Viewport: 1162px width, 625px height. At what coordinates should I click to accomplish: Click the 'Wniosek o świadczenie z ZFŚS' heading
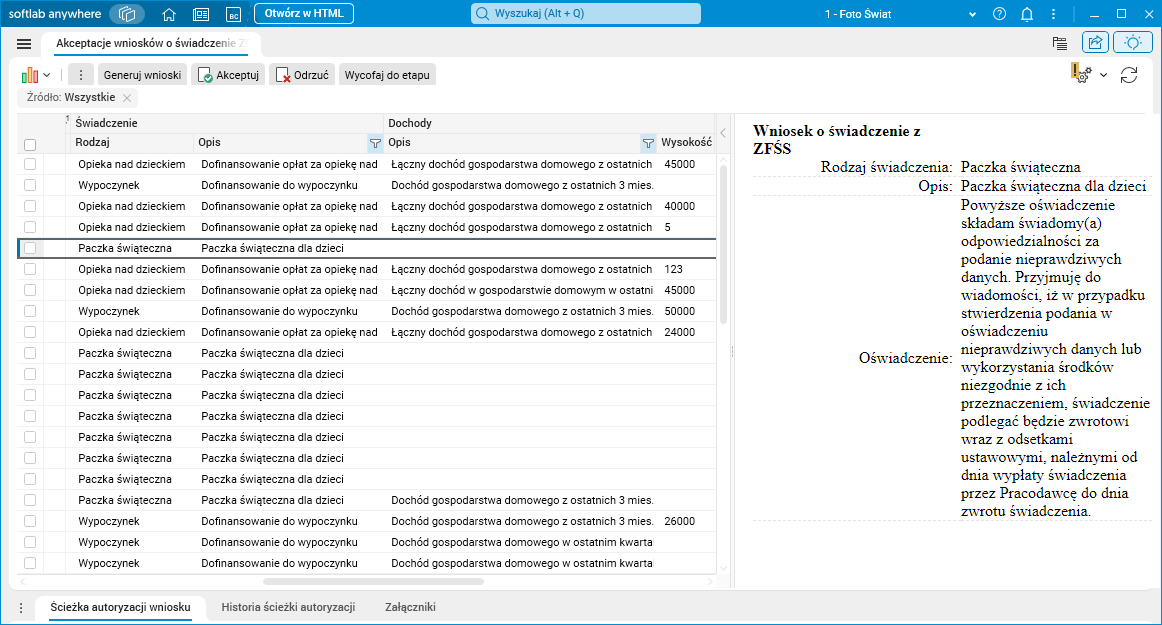(837, 139)
